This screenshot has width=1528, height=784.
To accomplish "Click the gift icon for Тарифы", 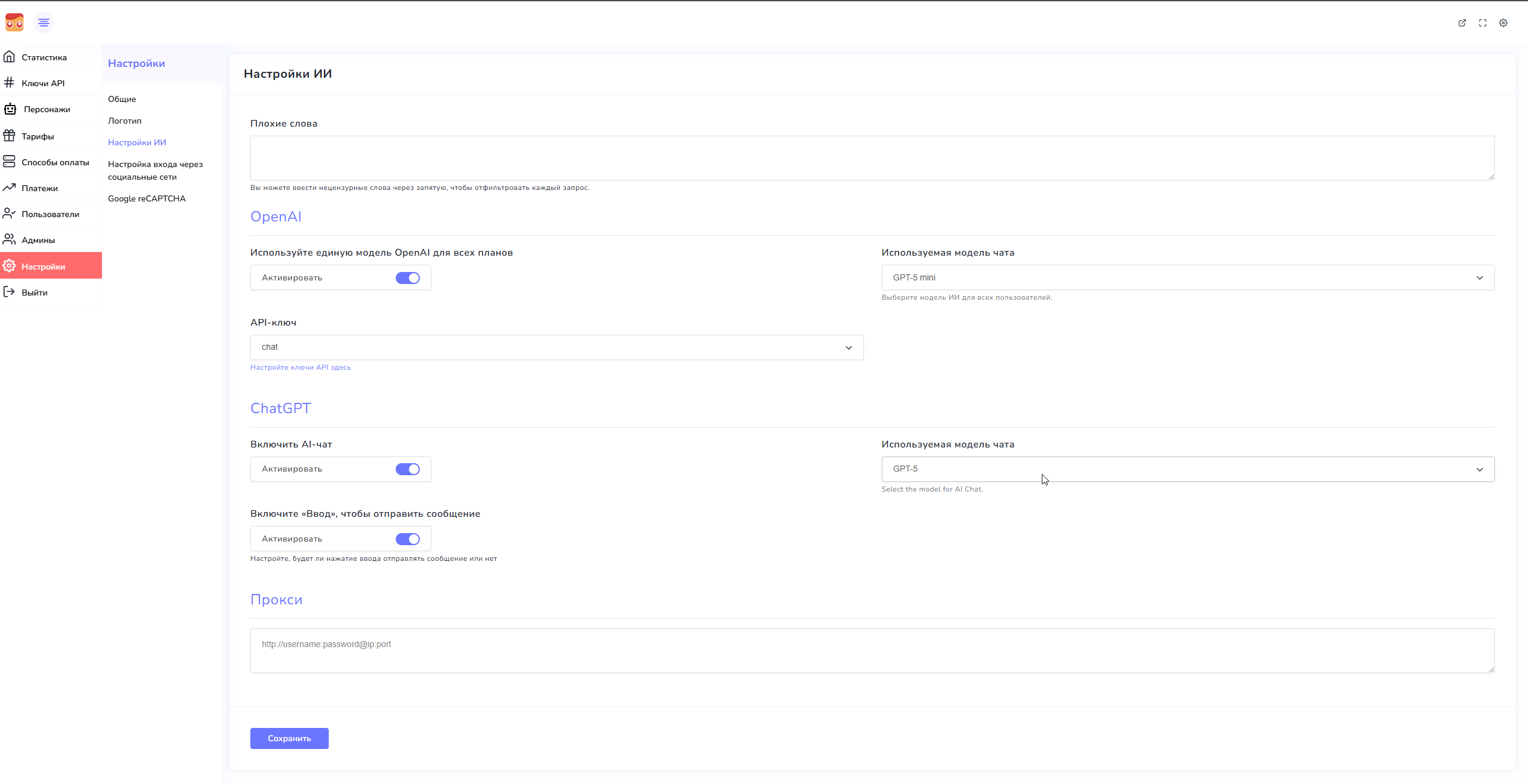I will click(9, 136).
